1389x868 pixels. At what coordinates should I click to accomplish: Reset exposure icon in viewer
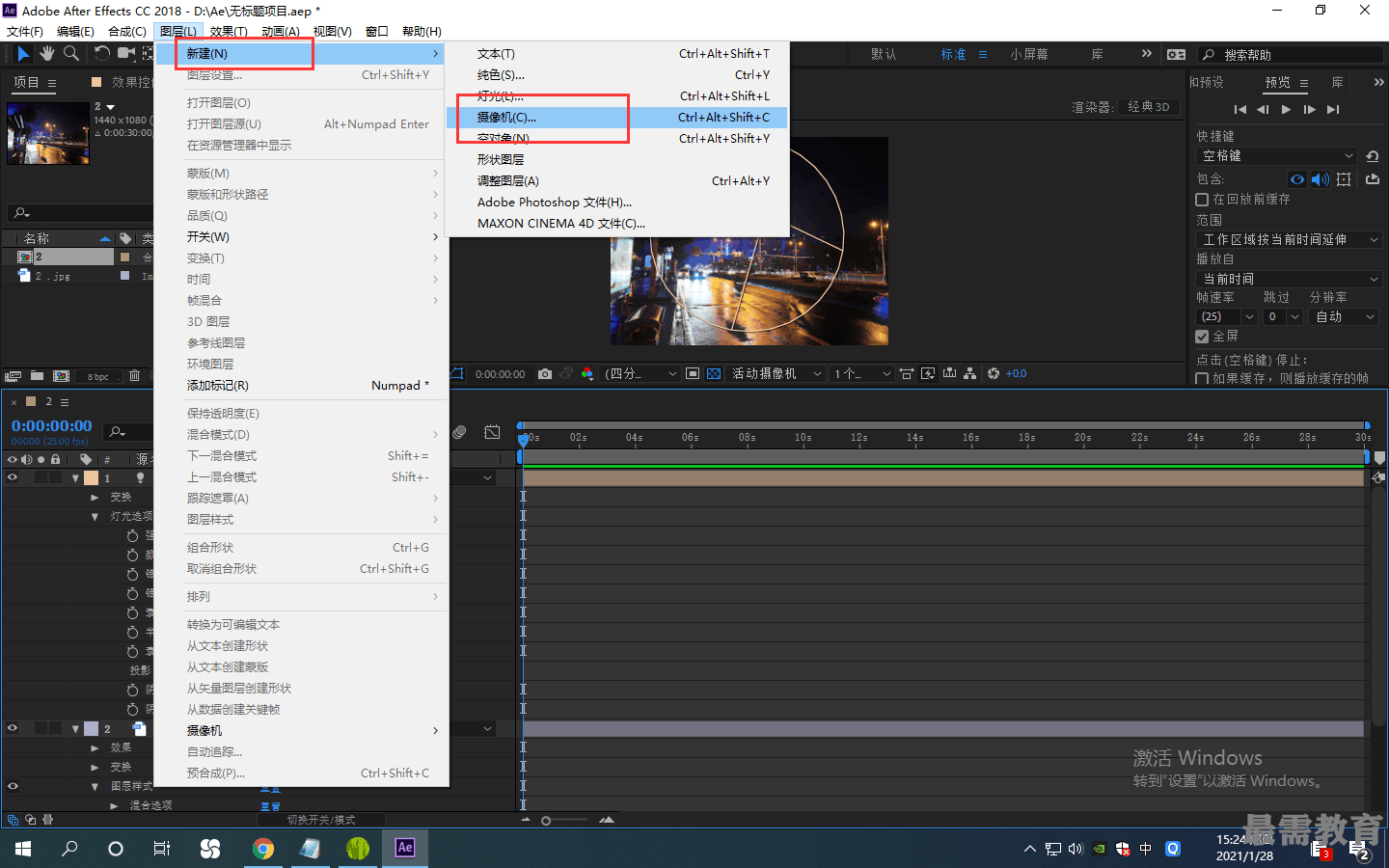point(994,374)
